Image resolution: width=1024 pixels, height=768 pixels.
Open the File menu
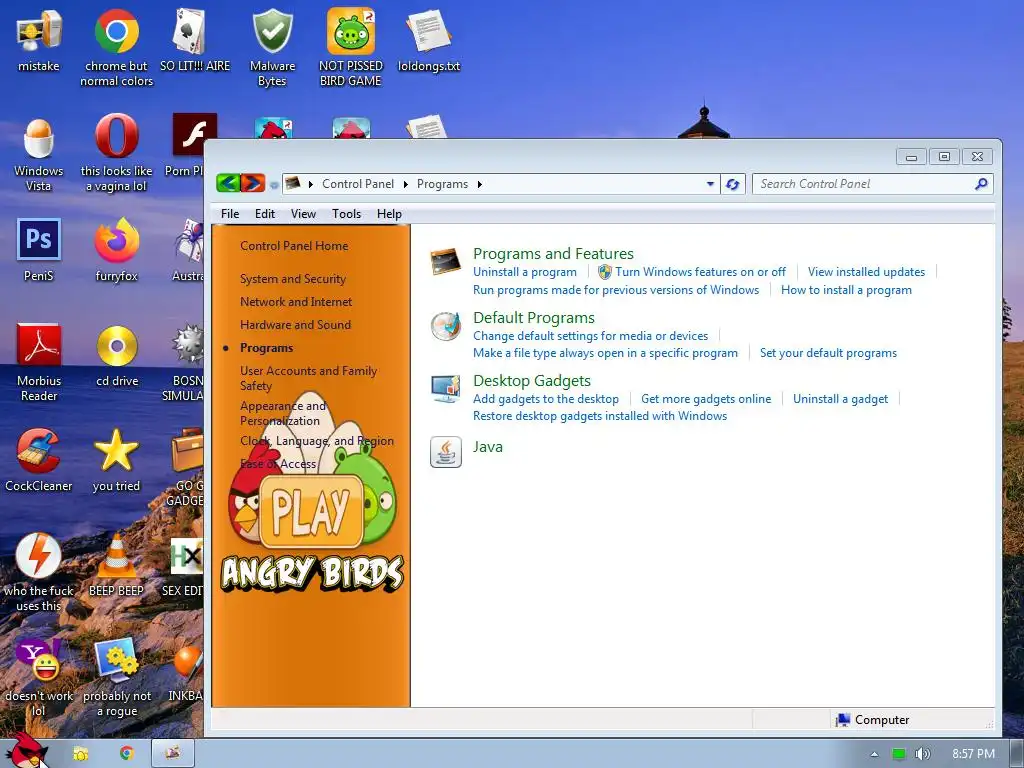230,214
